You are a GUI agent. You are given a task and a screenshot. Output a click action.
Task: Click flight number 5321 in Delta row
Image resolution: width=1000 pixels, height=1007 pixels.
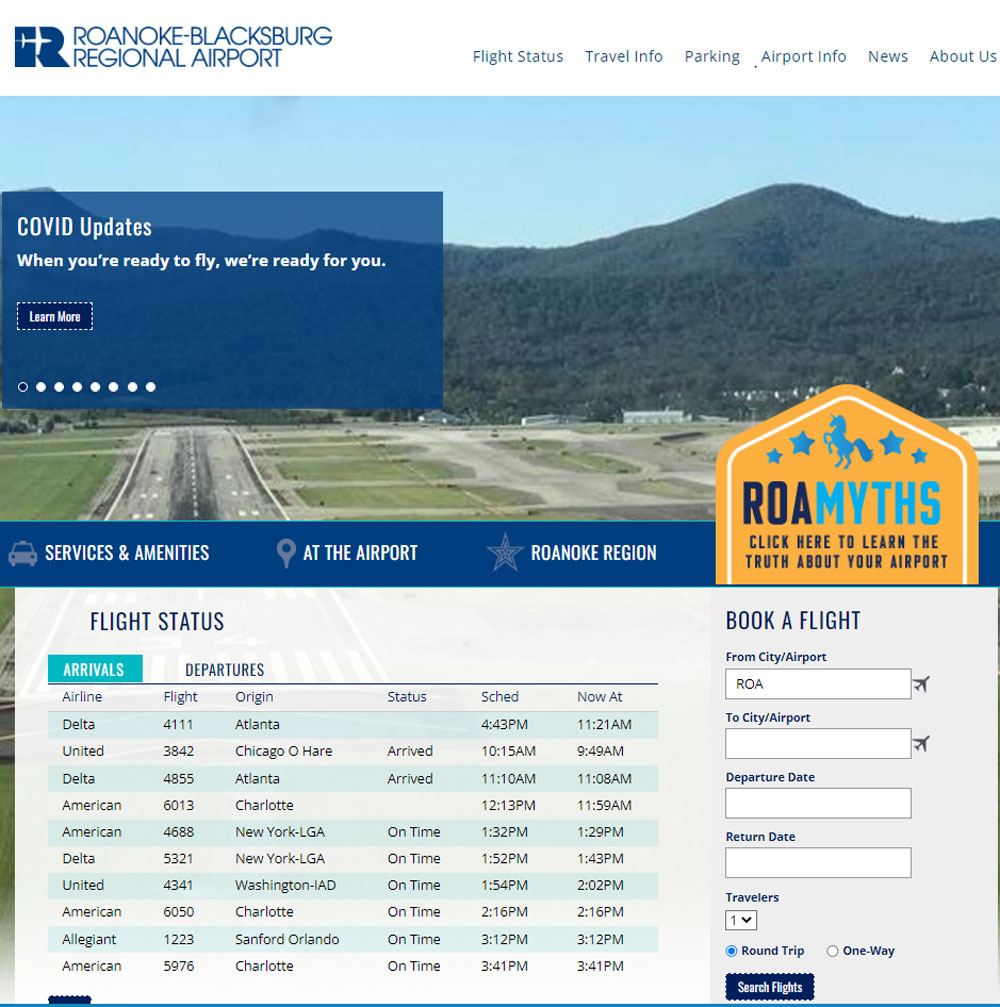(x=179, y=859)
